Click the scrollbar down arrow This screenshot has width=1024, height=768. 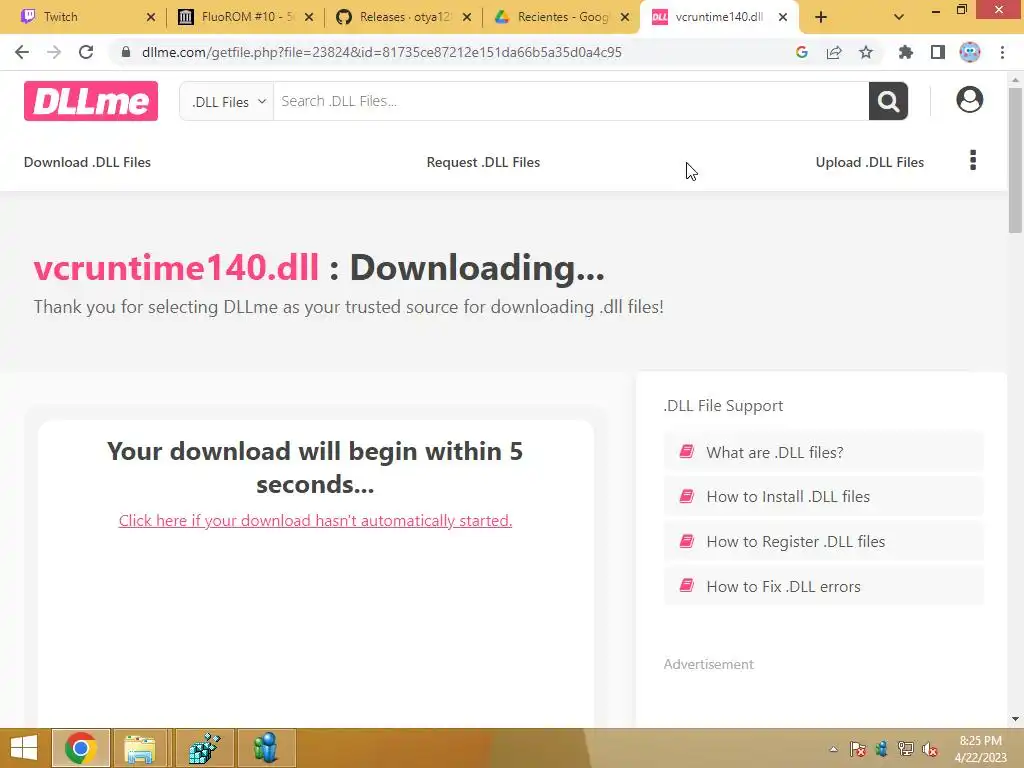click(1015, 719)
